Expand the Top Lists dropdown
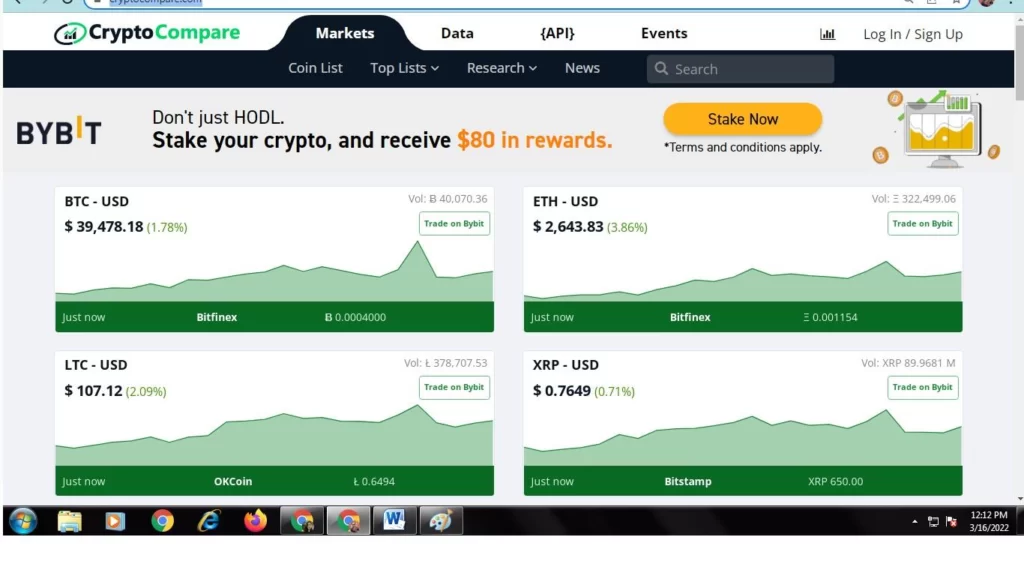1024x576 pixels. pos(404,68)
